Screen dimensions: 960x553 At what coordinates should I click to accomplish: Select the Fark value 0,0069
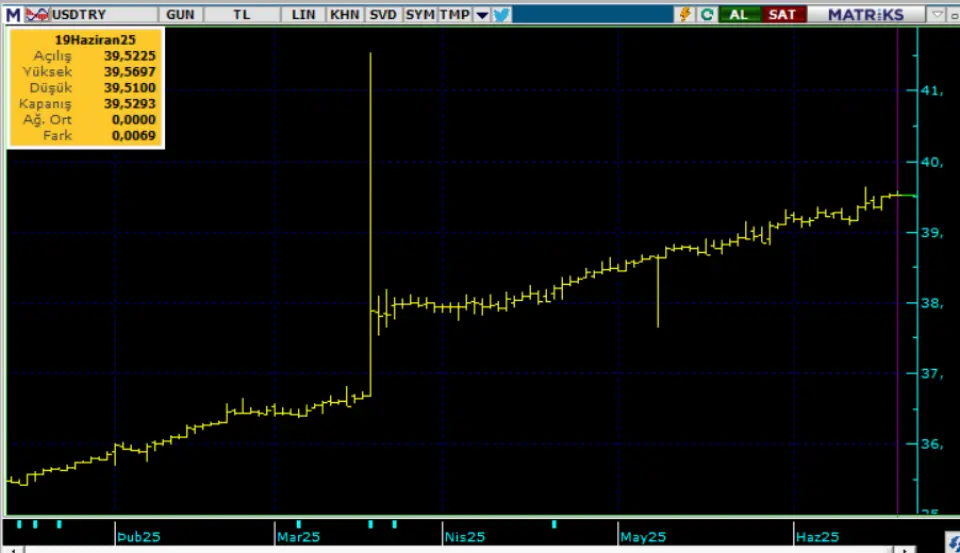(x=133, y=135)
